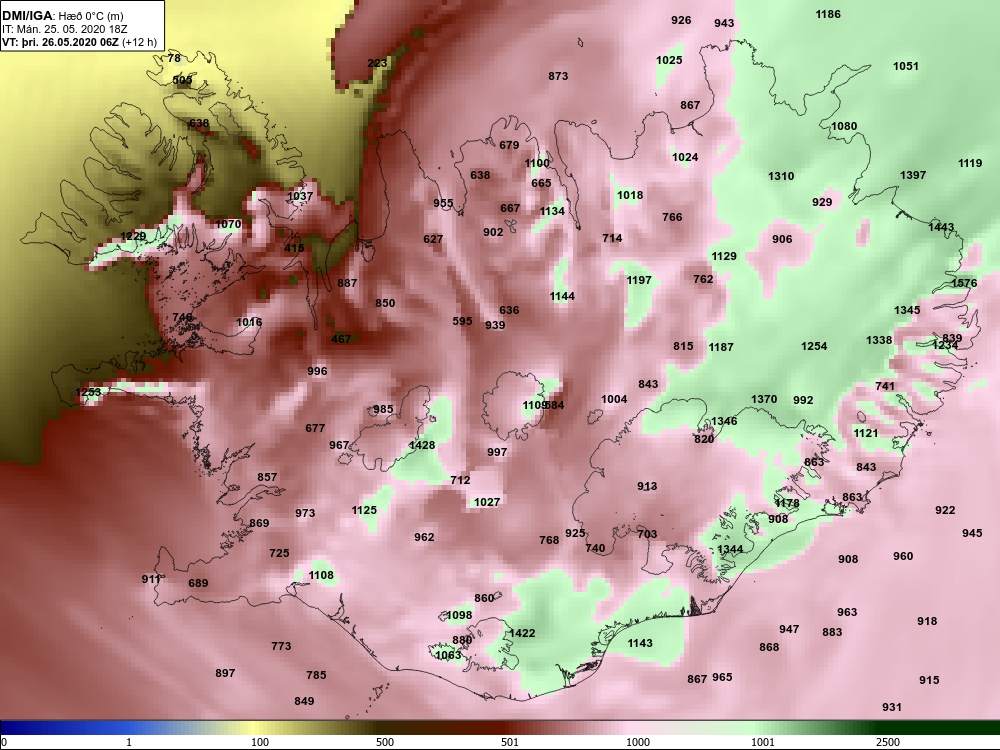
Task: Click the 467 height value
Action: click(341, 339)
